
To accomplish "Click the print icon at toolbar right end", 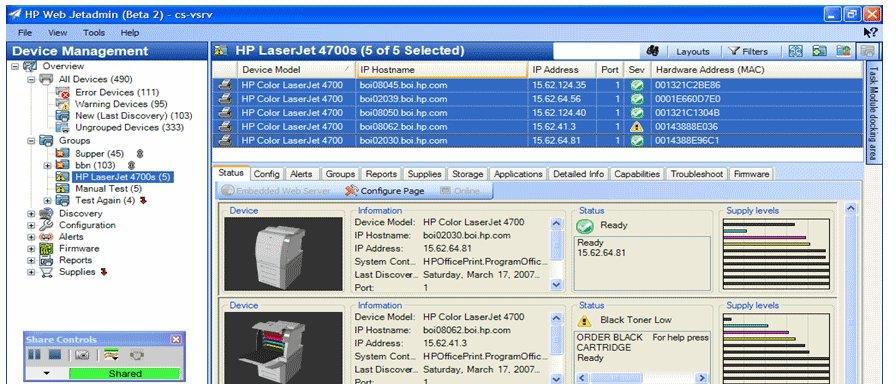I will click(868, 51).
